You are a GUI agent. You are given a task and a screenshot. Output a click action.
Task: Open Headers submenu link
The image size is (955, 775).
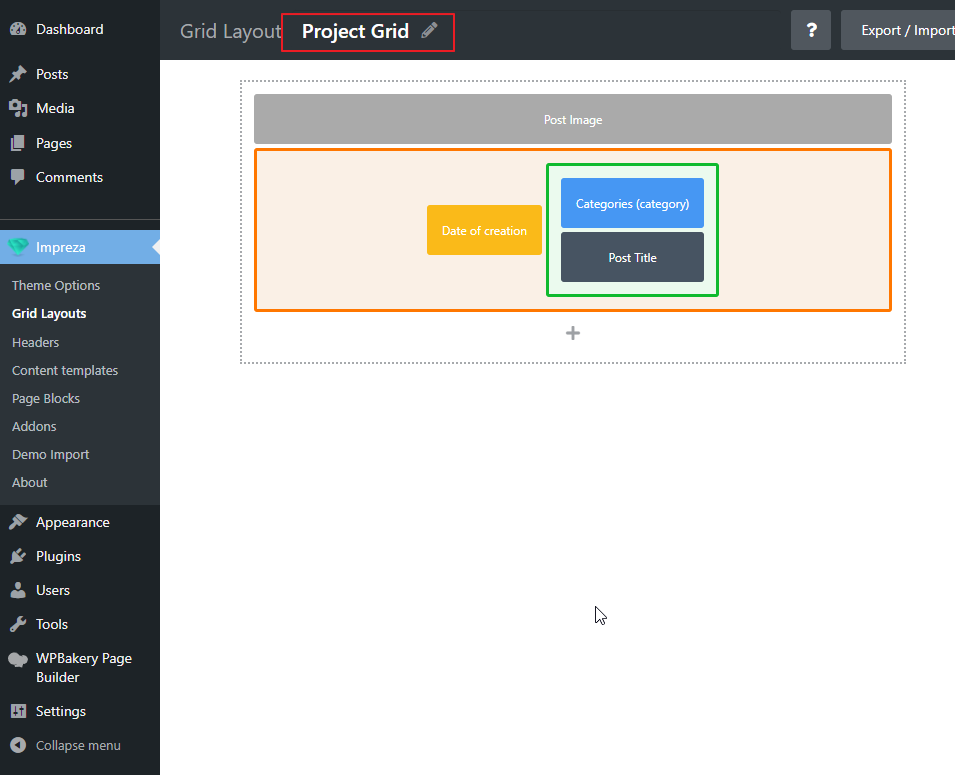point(35,342)
